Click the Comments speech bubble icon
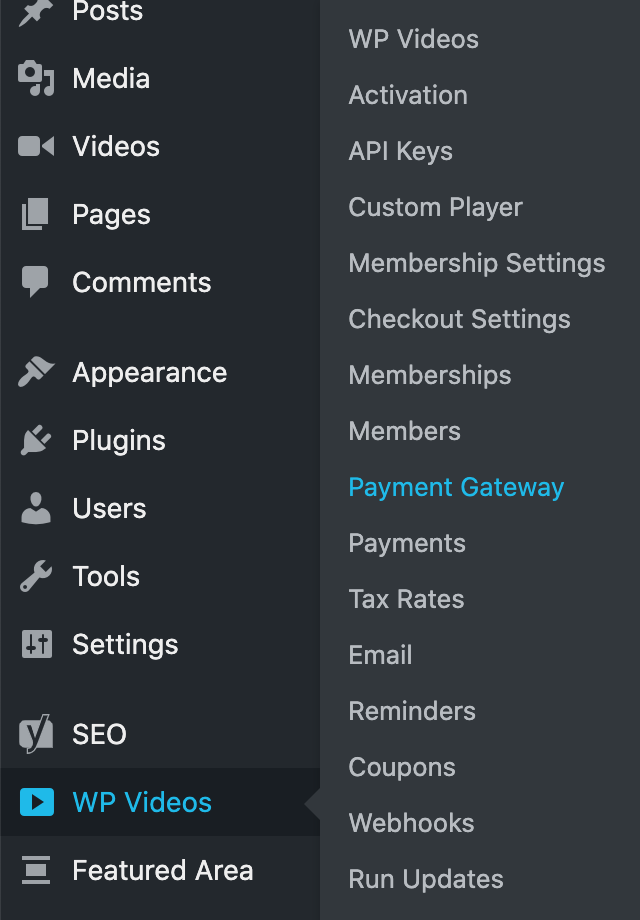Image resolution: width=640 pixels, height=920 pixels. tap(35, 282)
